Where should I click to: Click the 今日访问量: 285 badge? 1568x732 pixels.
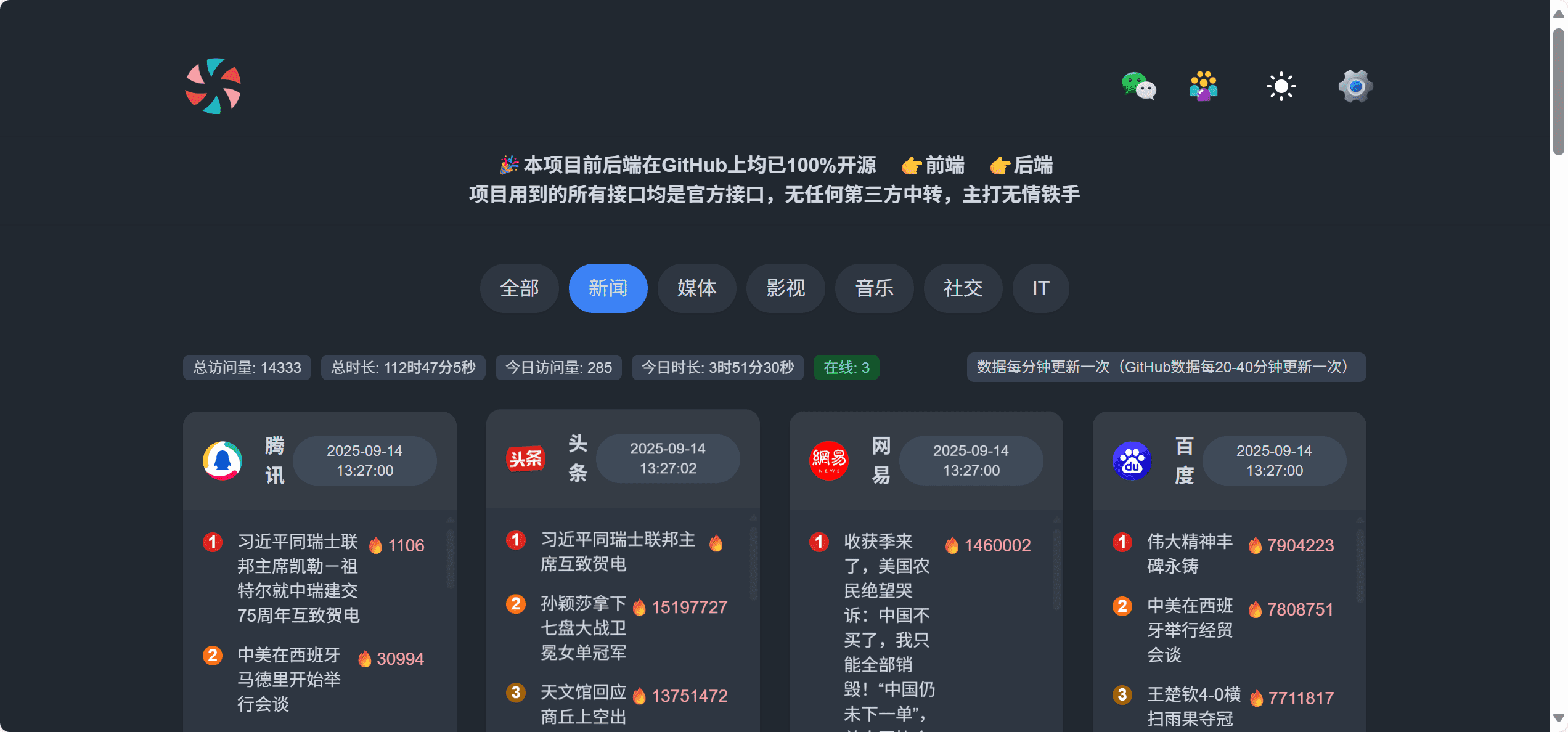click(x=558, y=367)
